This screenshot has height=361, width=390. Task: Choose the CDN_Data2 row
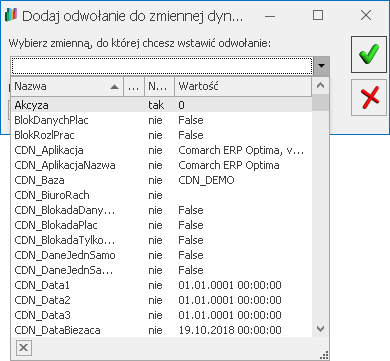pyautogui.click(x=162, y=300)
